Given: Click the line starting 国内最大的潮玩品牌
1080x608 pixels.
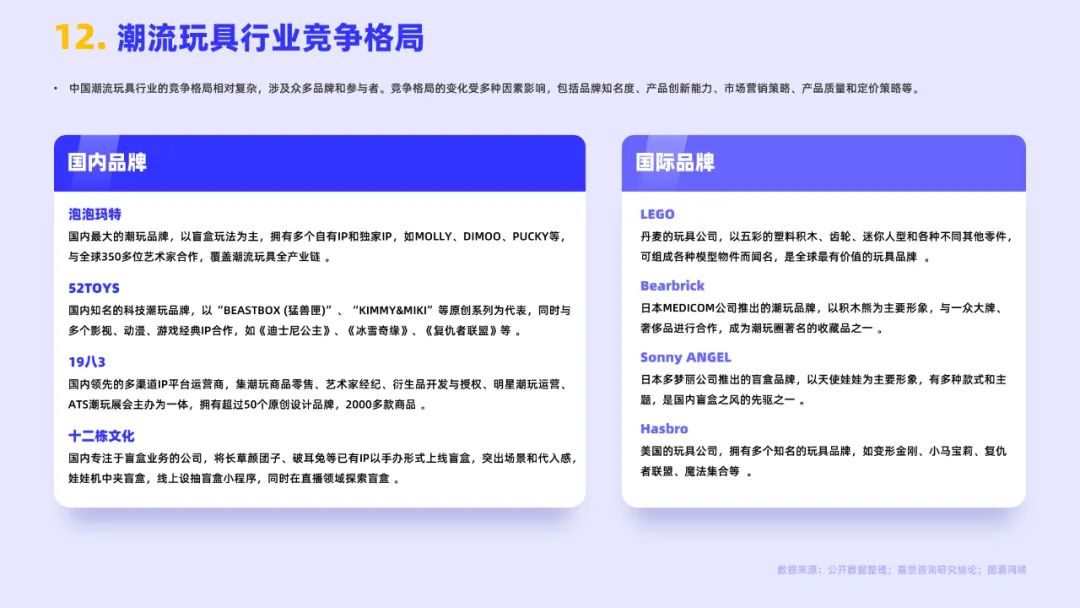Looking at the screenshot, I should (318, 236).
